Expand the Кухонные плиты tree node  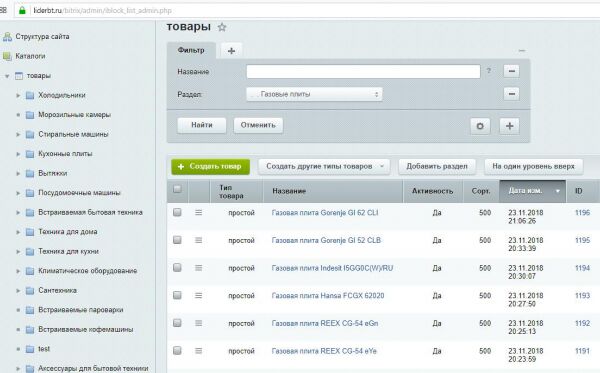tap(18, 154)
